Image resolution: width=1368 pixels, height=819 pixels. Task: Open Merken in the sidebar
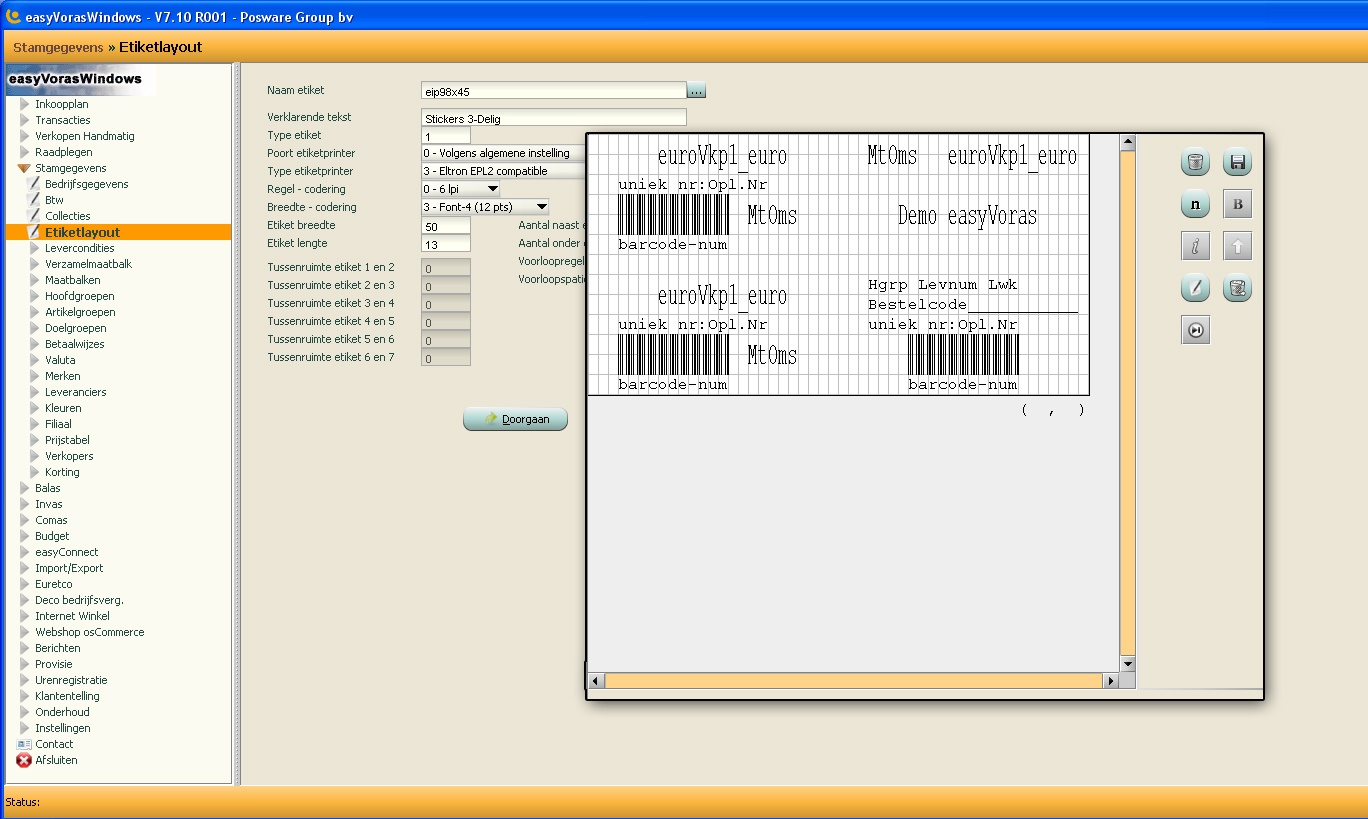[x=62, y=376]
